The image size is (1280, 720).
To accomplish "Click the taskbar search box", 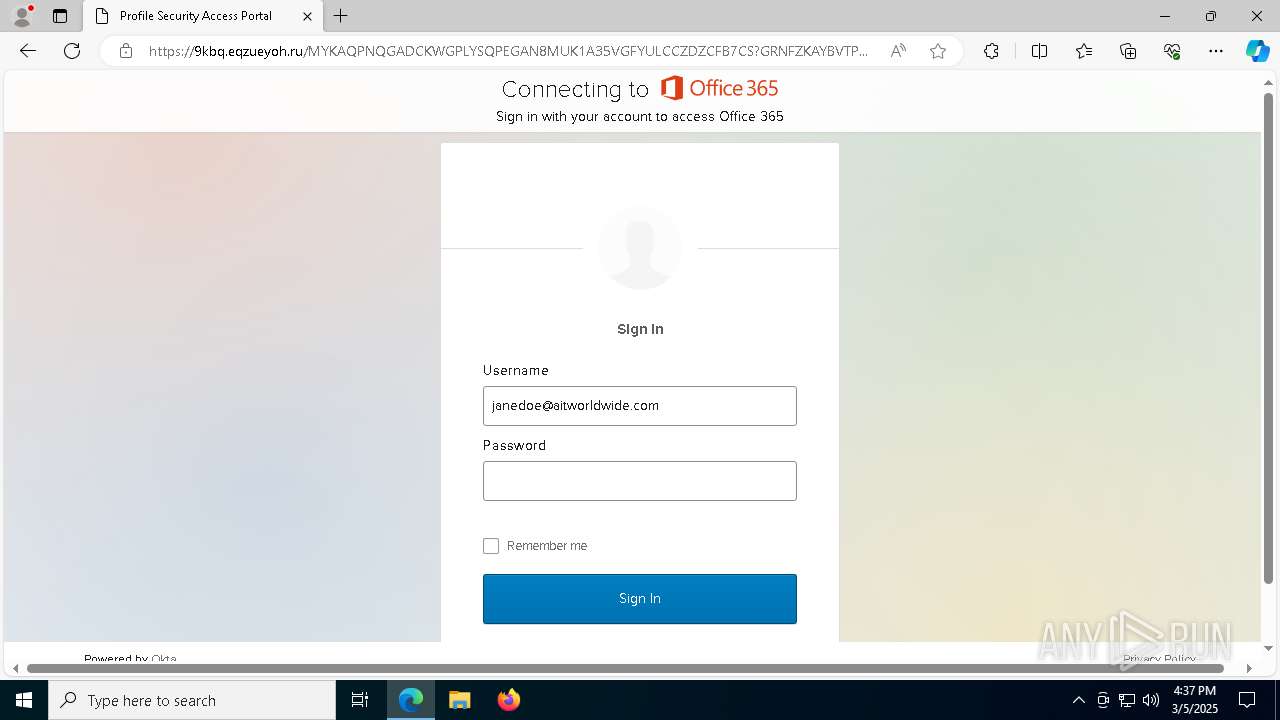I will click(192, 700).
